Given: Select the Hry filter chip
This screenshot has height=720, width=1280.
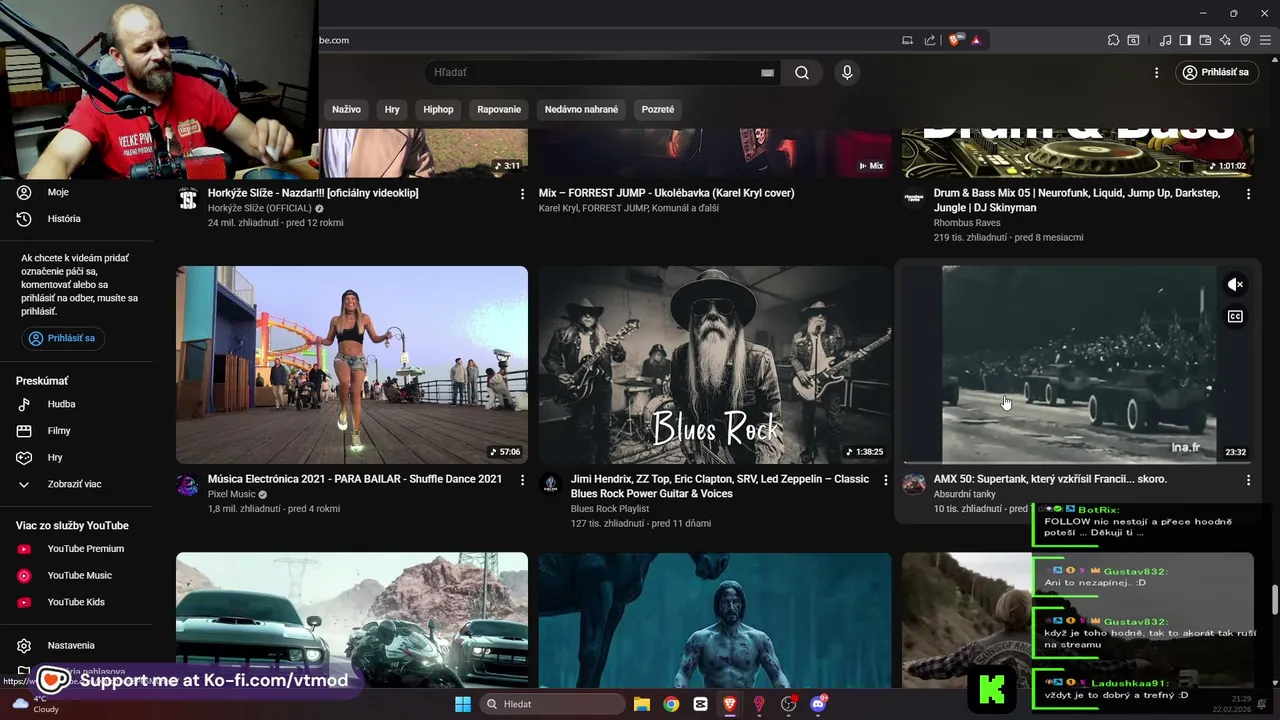Looking at the screenshot, I should [x=392, y=109].
